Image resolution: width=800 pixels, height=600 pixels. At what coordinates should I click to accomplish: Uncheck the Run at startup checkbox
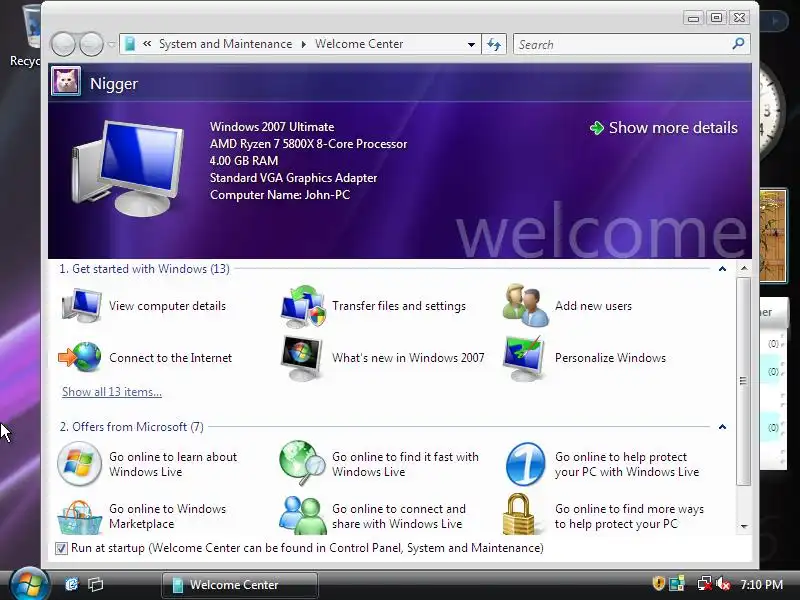pyautogui.click(x=61, y=548)
